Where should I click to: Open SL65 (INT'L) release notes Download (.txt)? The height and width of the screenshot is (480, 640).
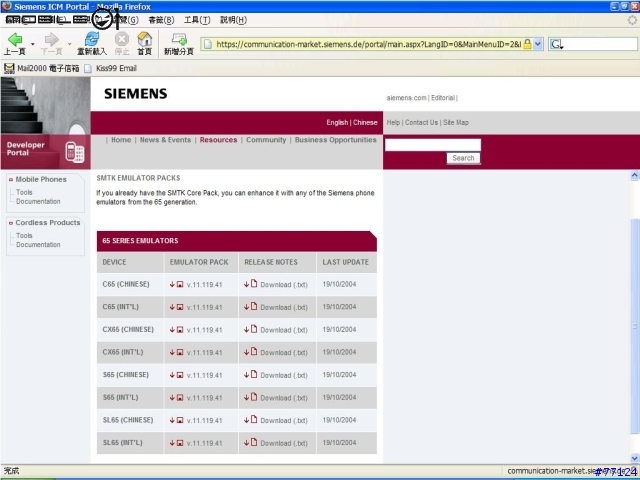pyautogui.click(x=284, y=443)
